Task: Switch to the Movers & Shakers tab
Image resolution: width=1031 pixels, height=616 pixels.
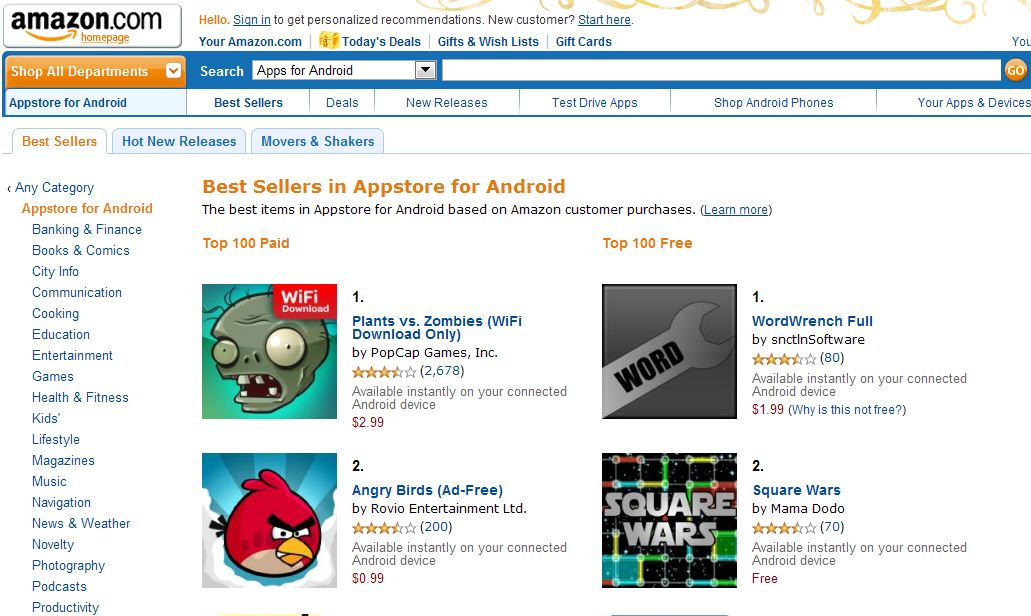Action: pyautogui.click(x=317, y=141)
